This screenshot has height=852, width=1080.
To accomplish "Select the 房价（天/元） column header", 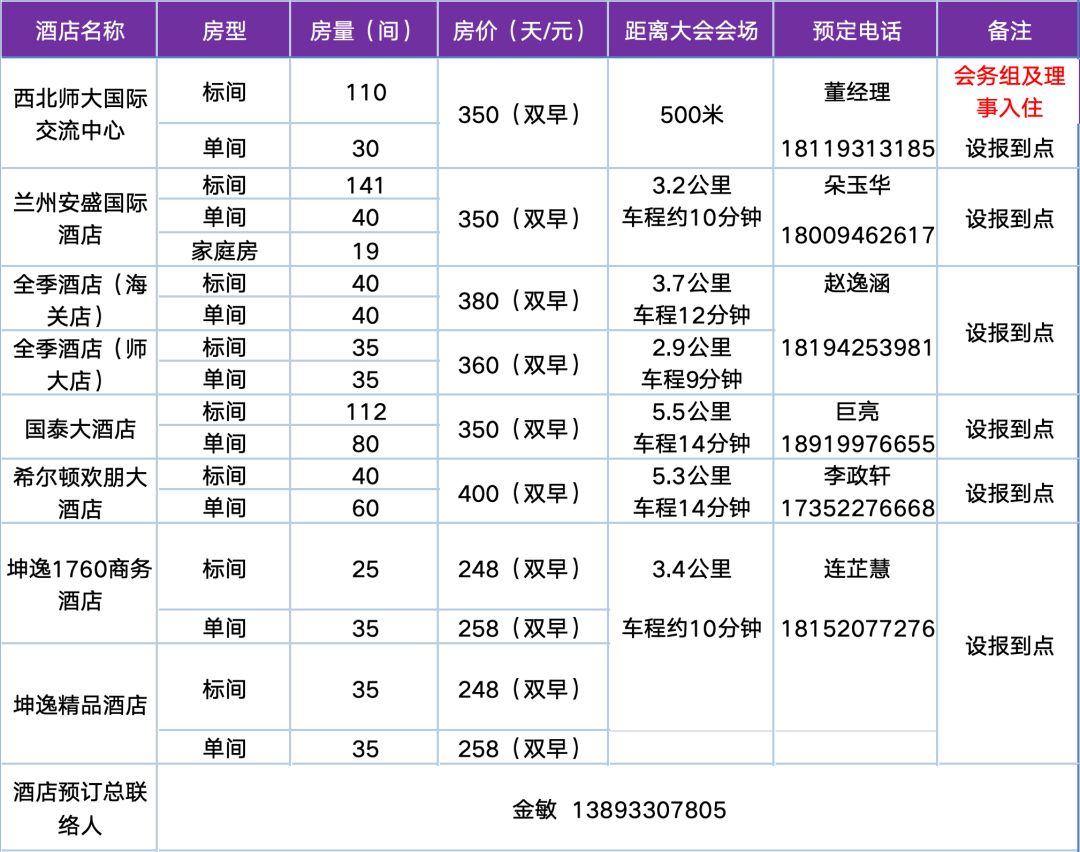I will (523, 30).
